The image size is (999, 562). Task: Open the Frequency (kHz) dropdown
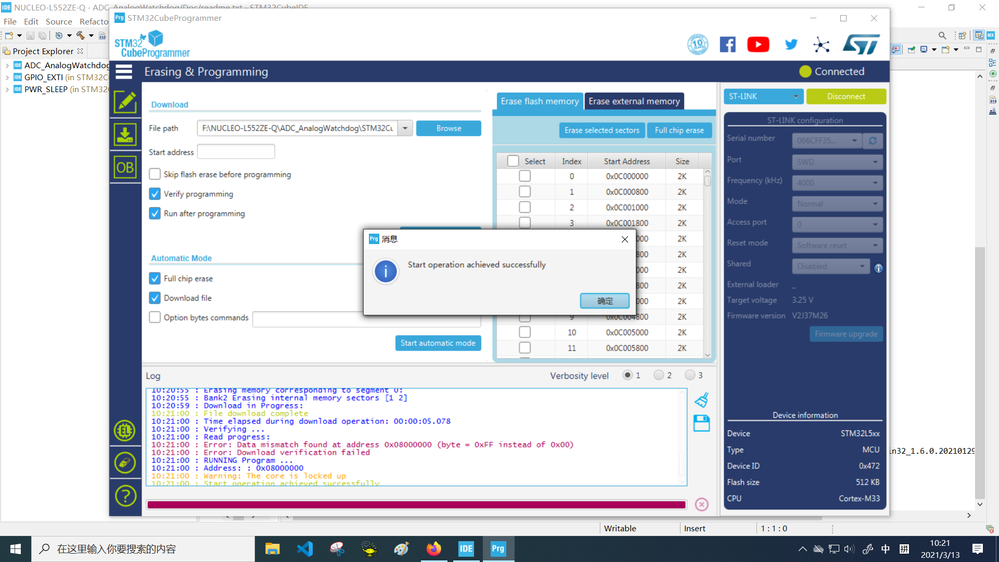coord(837,183)
